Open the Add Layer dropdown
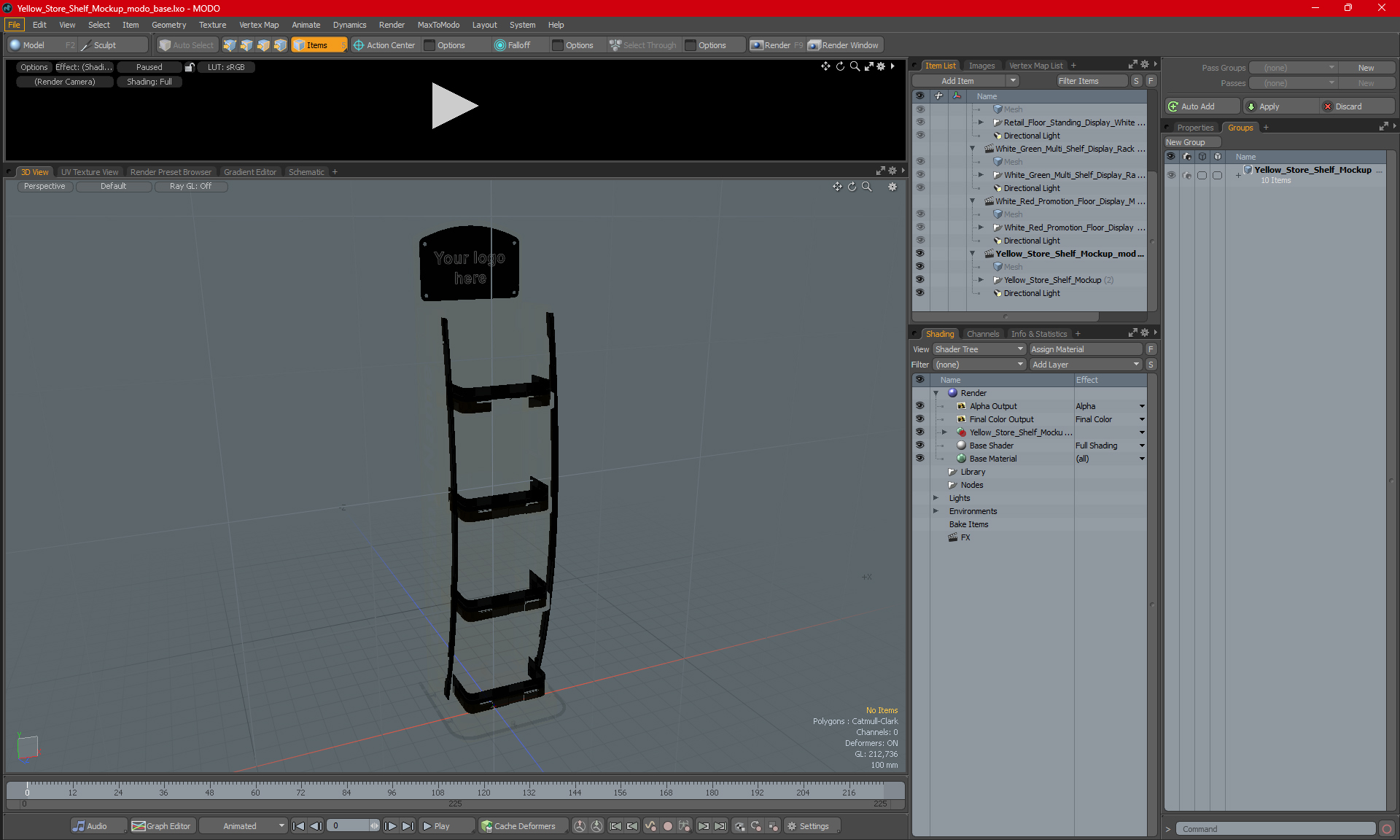 click(1085, 365)
